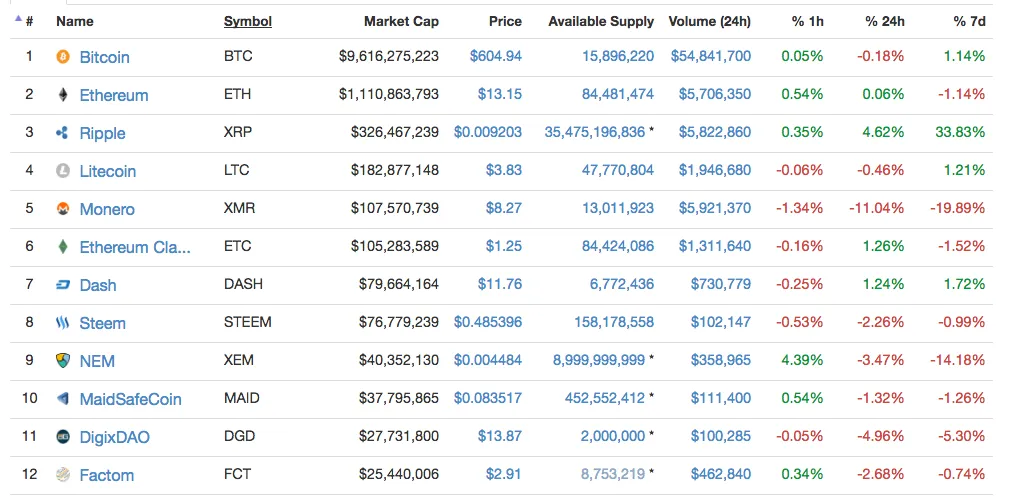Click Factom available supply 8,753,219

(613, 474)
